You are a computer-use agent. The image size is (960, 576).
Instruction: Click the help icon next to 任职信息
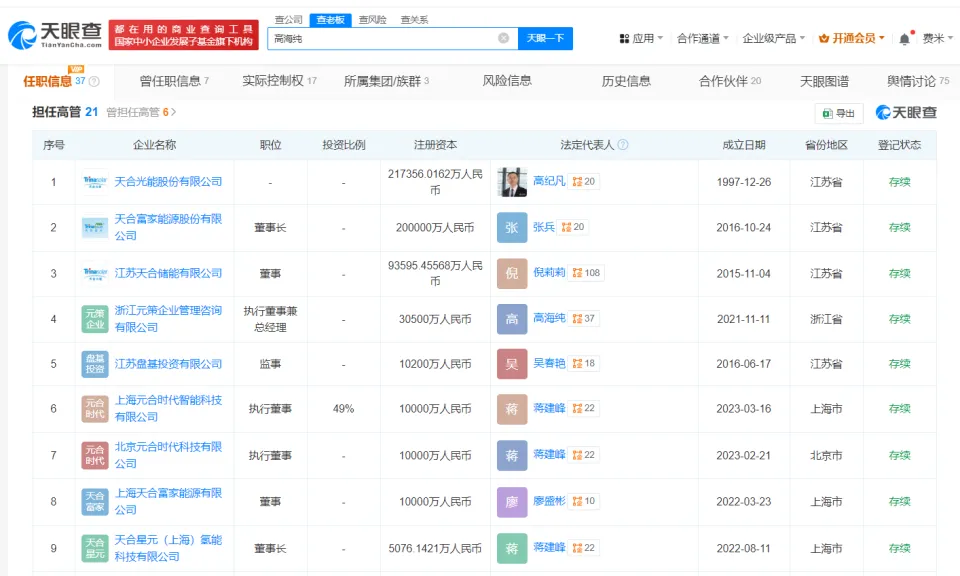94,82
